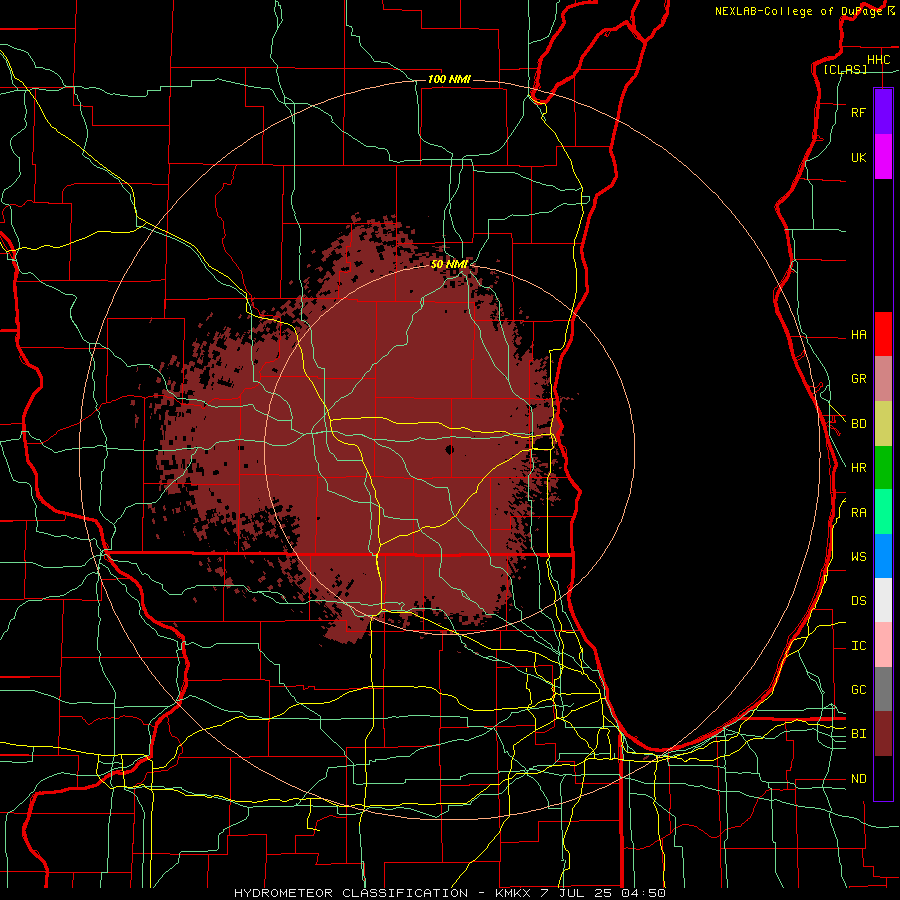Click the HR legend label

click(858, 468)
